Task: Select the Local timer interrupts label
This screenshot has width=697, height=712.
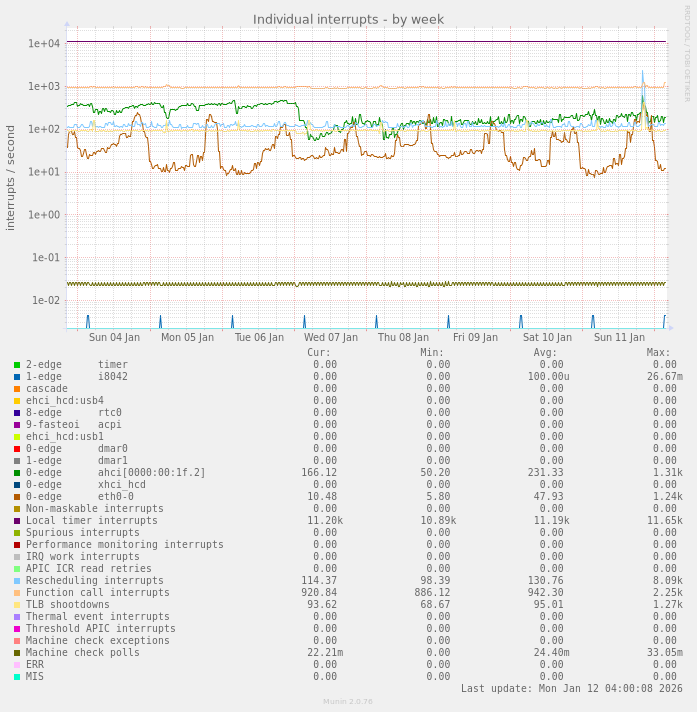Action: pyautogui.click(x=91, y=521)
